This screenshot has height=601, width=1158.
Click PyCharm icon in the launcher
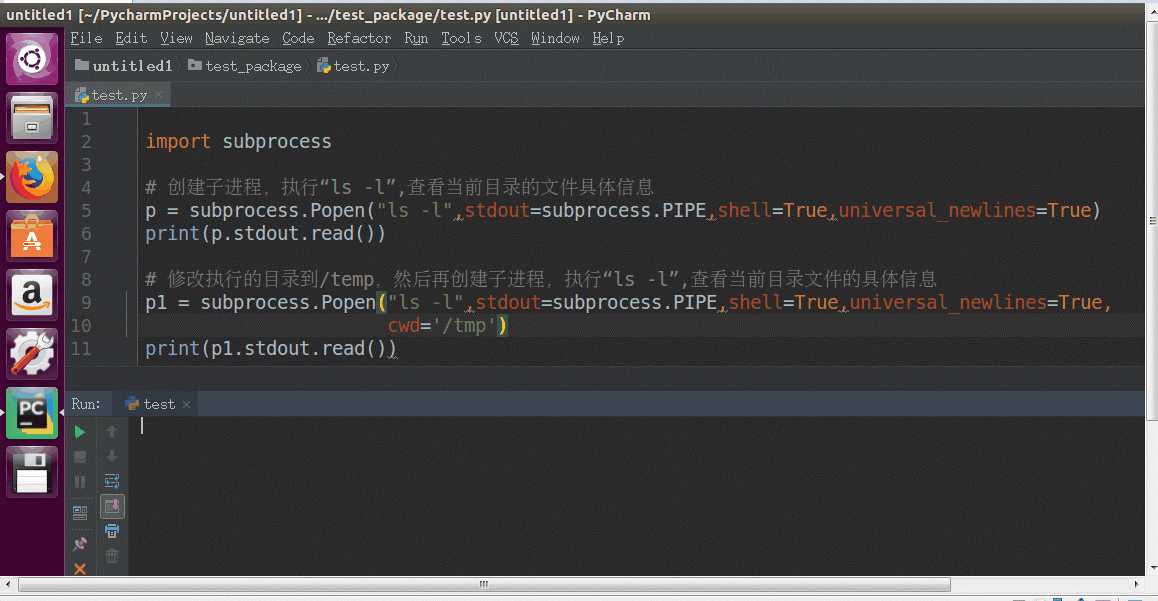click(32, 413)
